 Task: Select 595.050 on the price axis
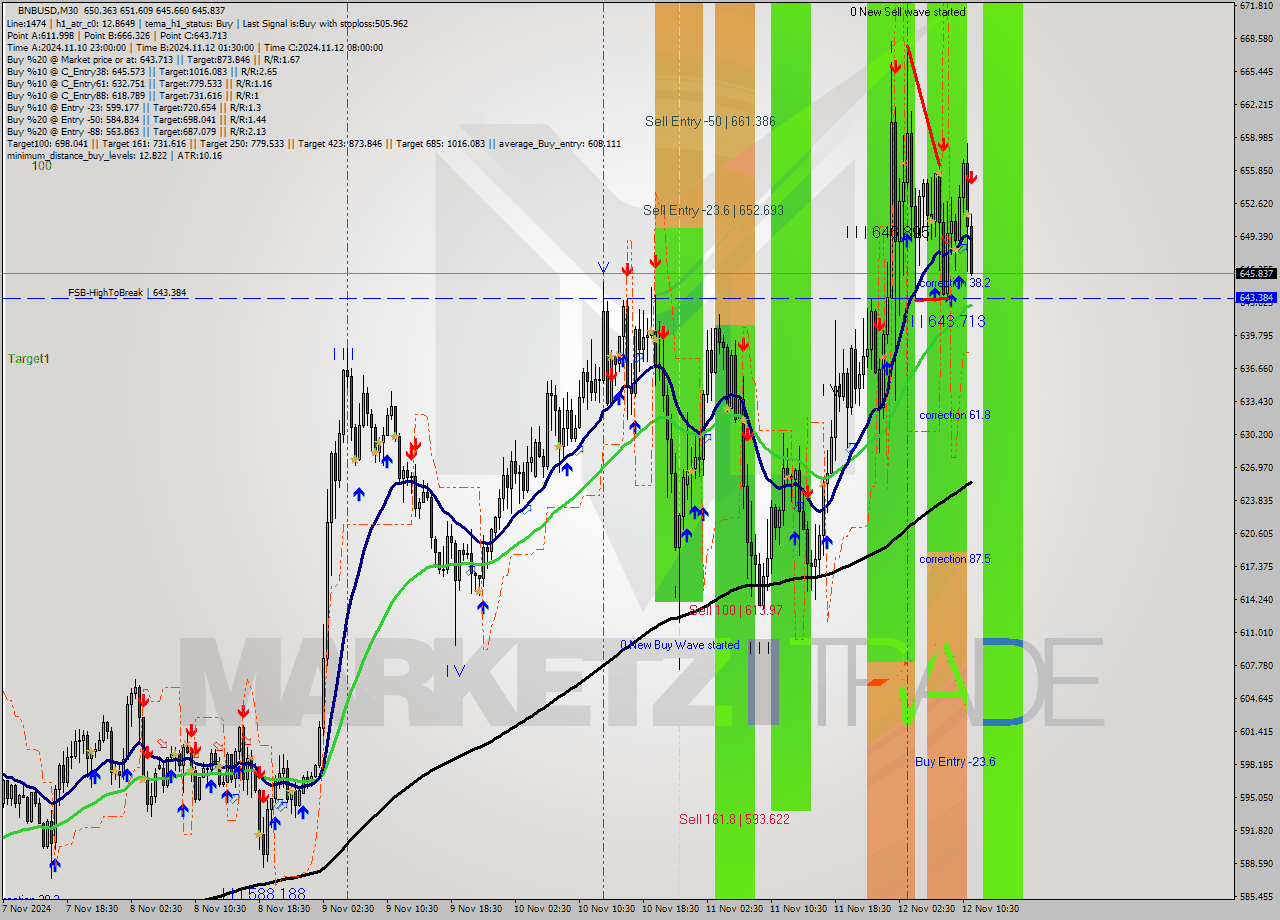1256,798
